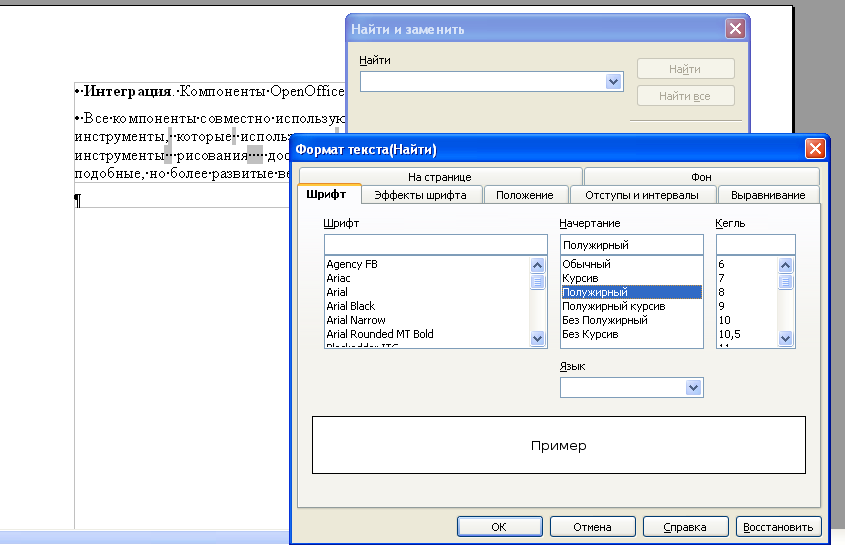
Task: Click the Найти все button
Action: click(685, 96)
